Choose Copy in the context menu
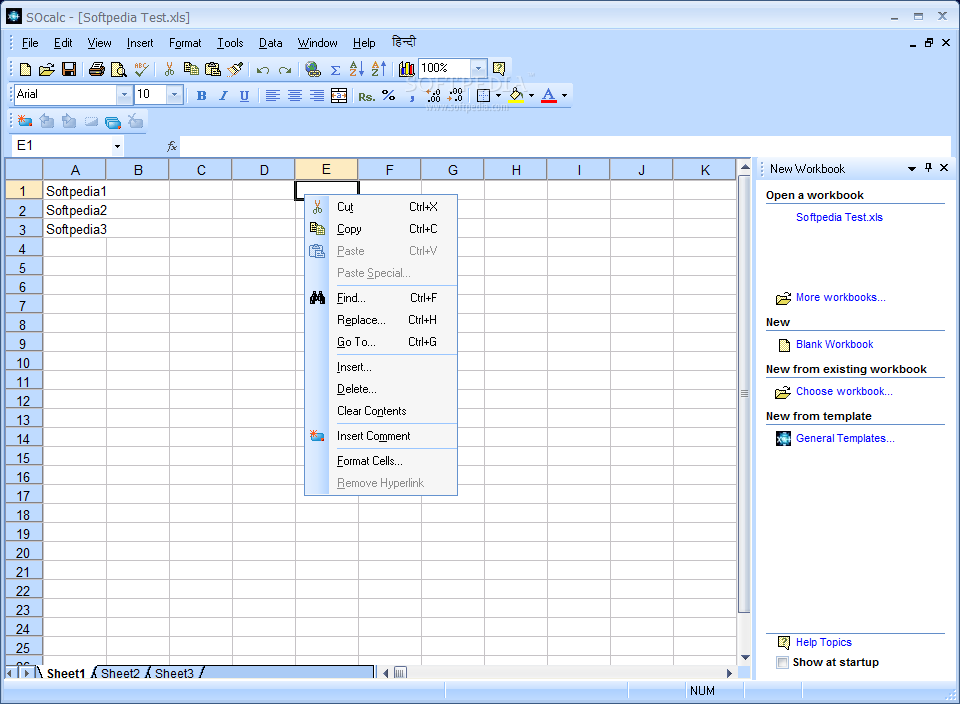The height and width of the screenshot is (704, 960). (x=381, y=229)
